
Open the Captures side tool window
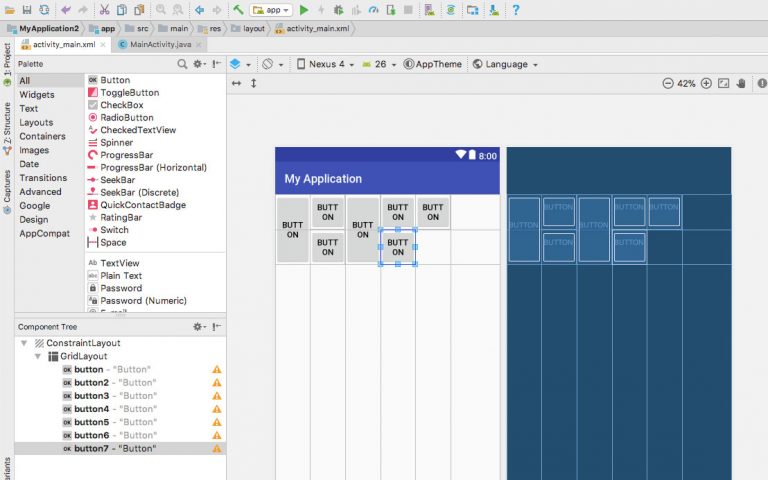point(7,192)
